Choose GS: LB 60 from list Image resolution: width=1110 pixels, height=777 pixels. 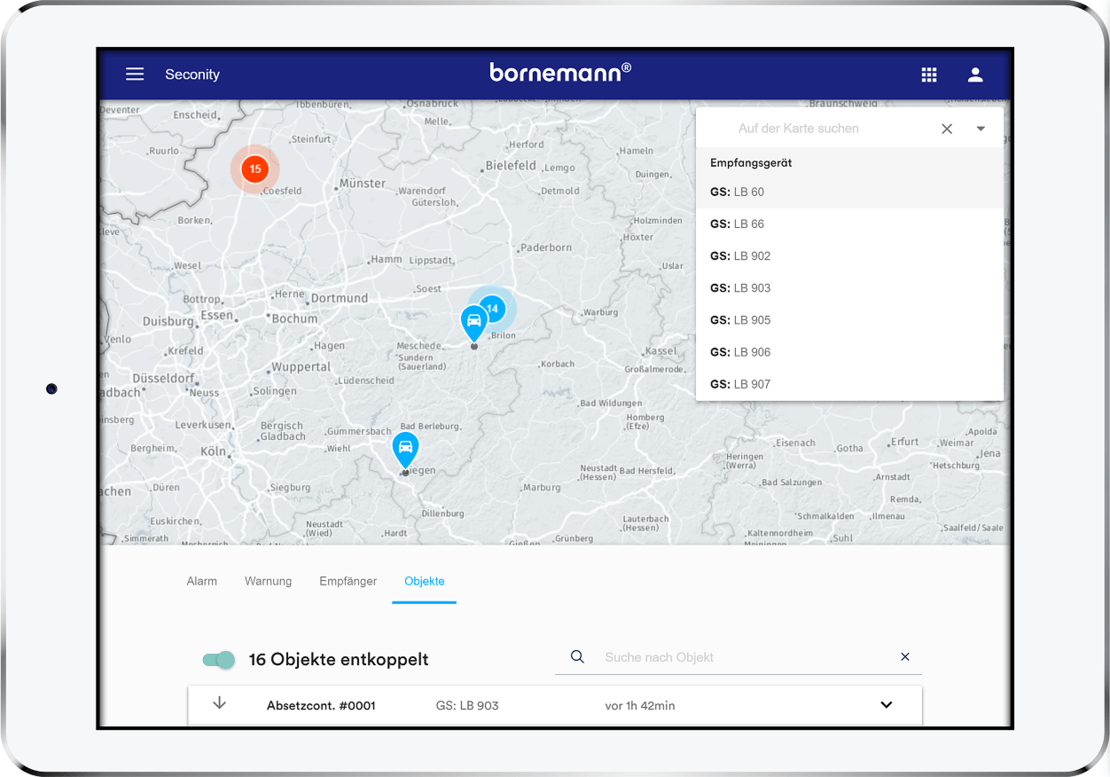click(x=849, y=192)
